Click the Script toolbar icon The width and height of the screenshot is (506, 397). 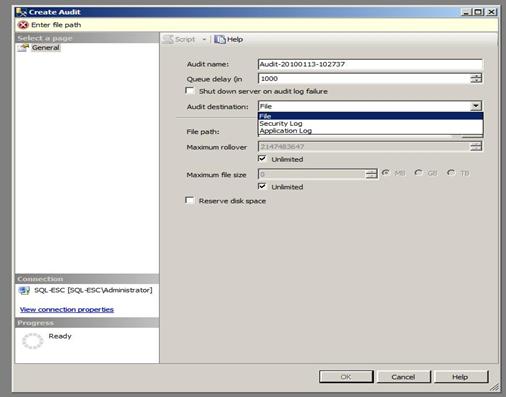[169, 39]
